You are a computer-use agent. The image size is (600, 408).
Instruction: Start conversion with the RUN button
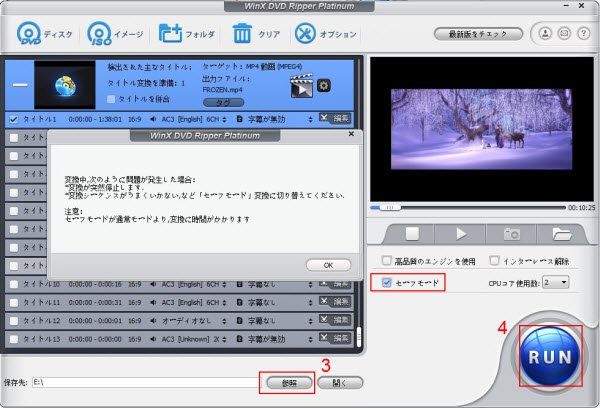[x=550, y=356]
